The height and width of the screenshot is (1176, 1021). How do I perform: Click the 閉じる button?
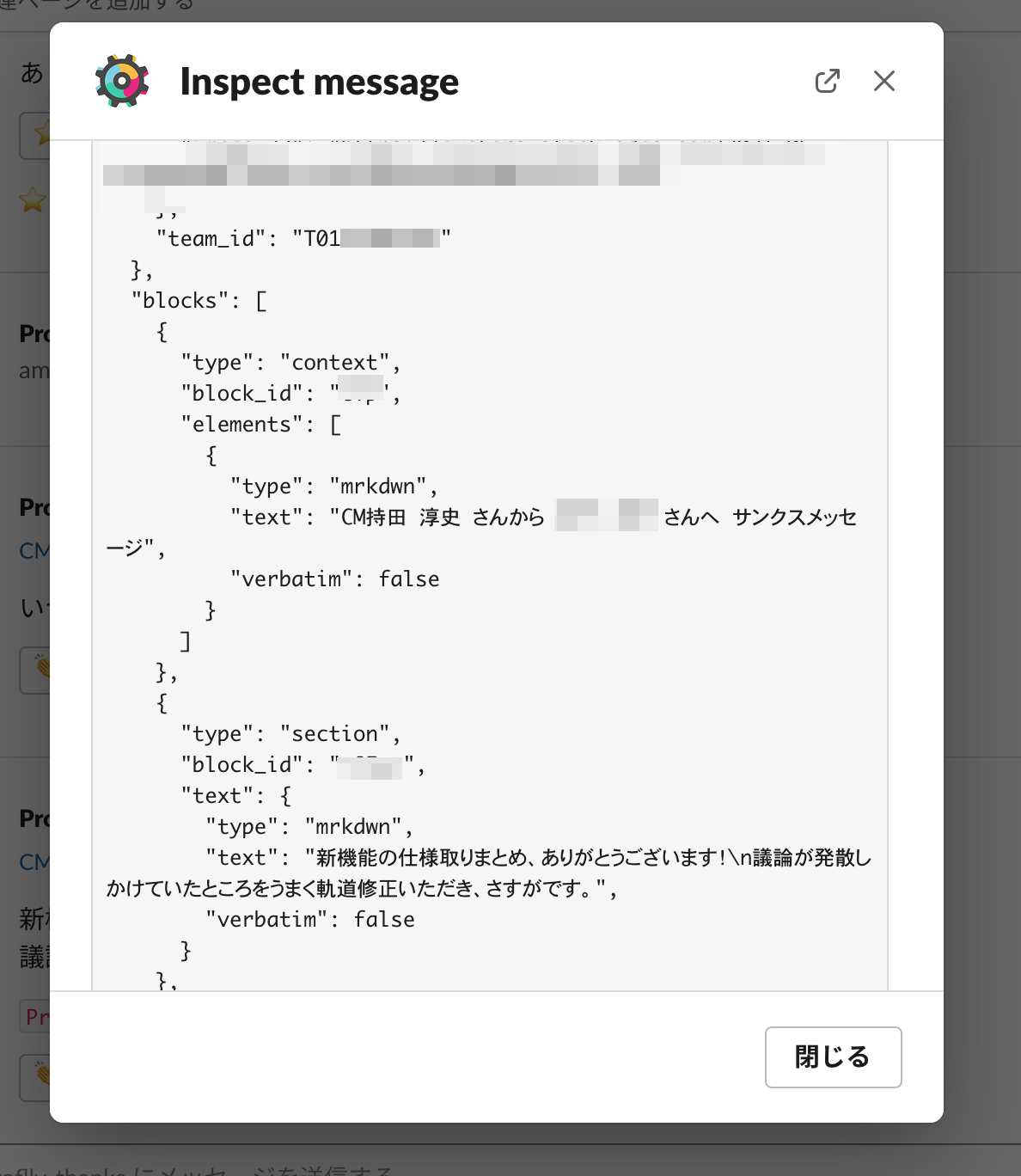[x=833, y=1057]
